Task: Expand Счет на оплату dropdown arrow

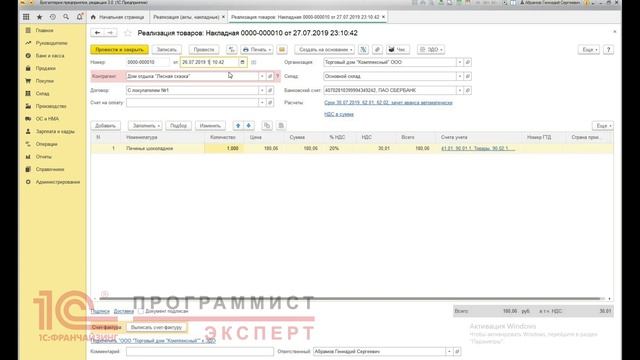Action: (x=262, y=102)
